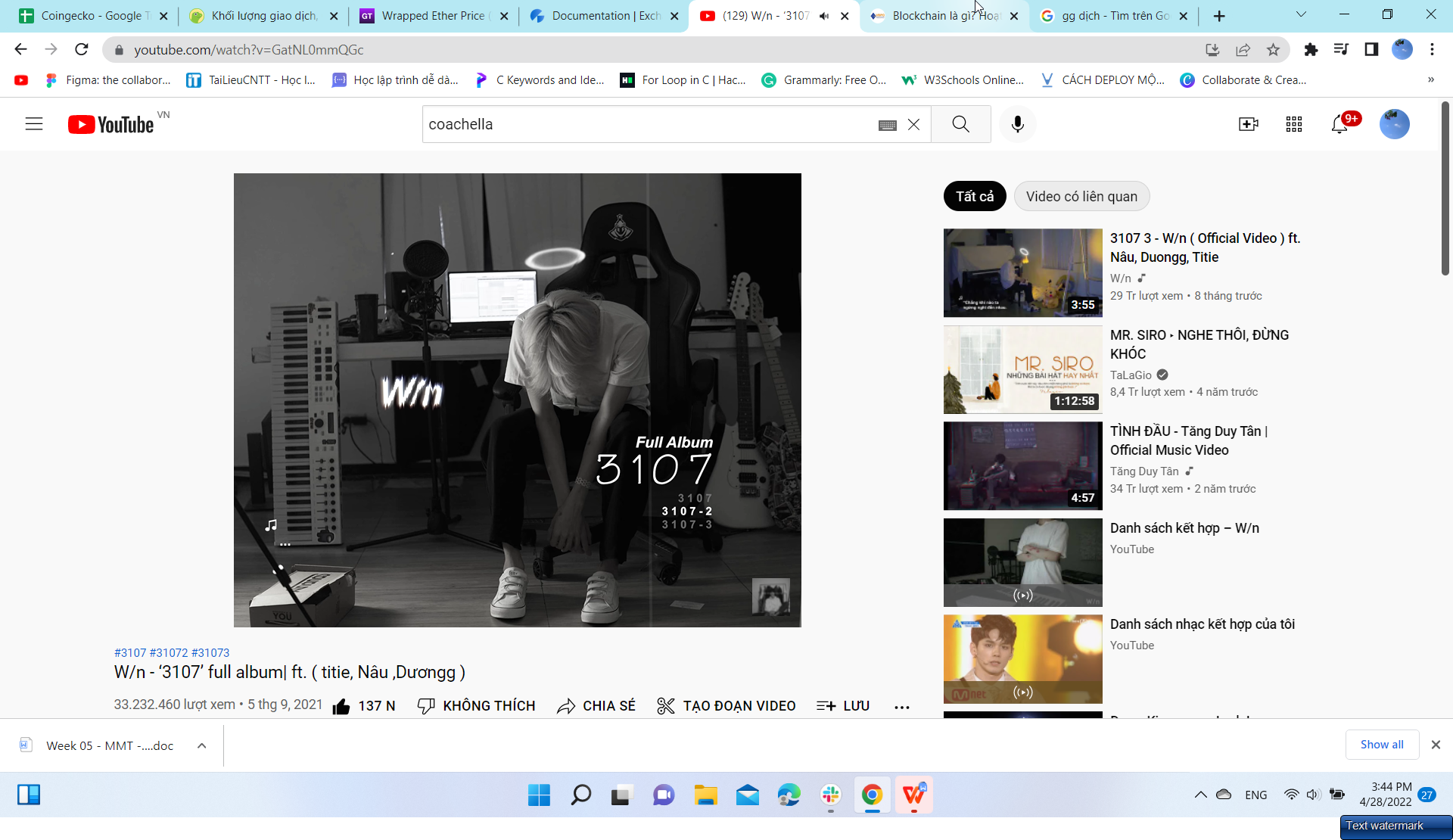The height and width of the screenshot is (840, 1453).
Task: Expand the Week 05 download options chevron
Action: (x=202, y=745)
